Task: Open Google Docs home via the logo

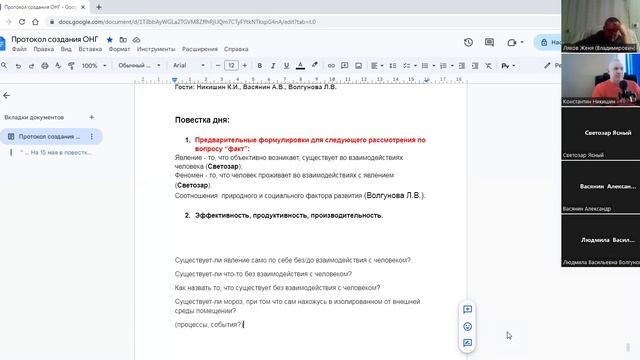Action: click(x=2, y=43)
